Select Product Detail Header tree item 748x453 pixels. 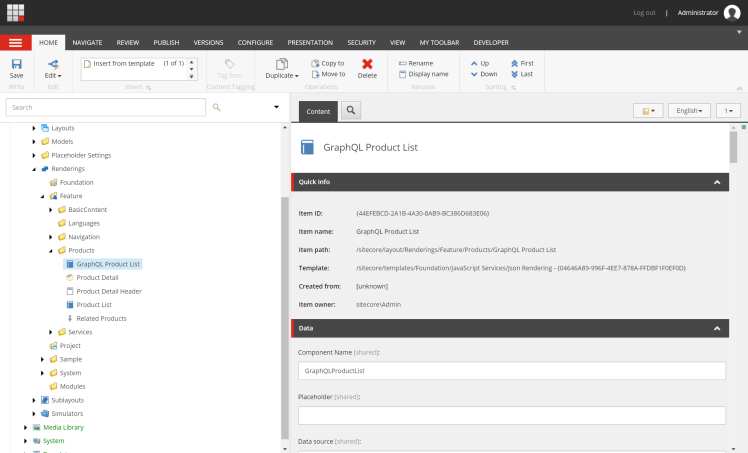click(x=108, y=291)
